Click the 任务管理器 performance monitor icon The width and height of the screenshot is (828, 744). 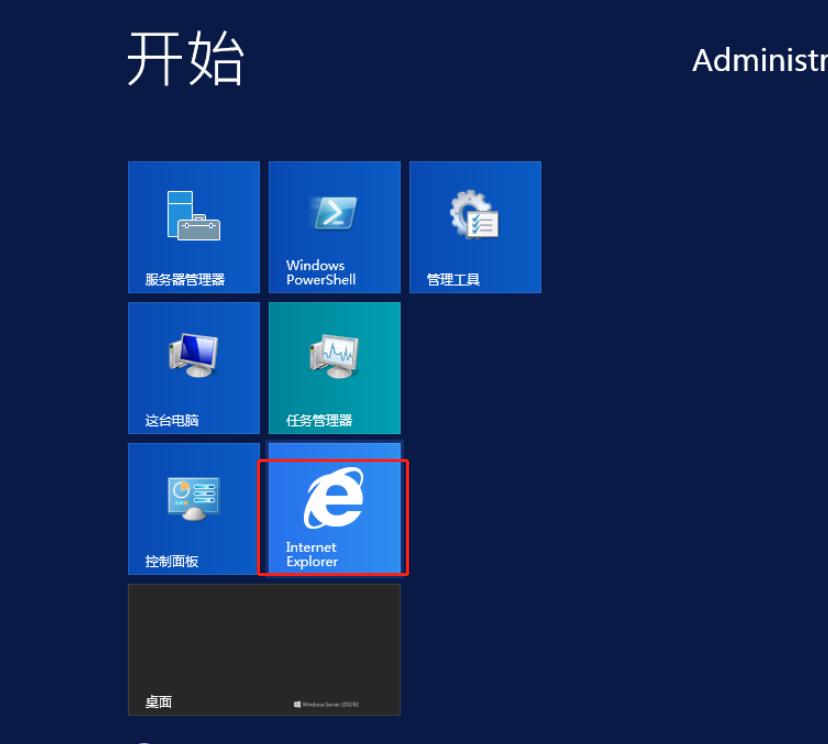click(334, 355)
